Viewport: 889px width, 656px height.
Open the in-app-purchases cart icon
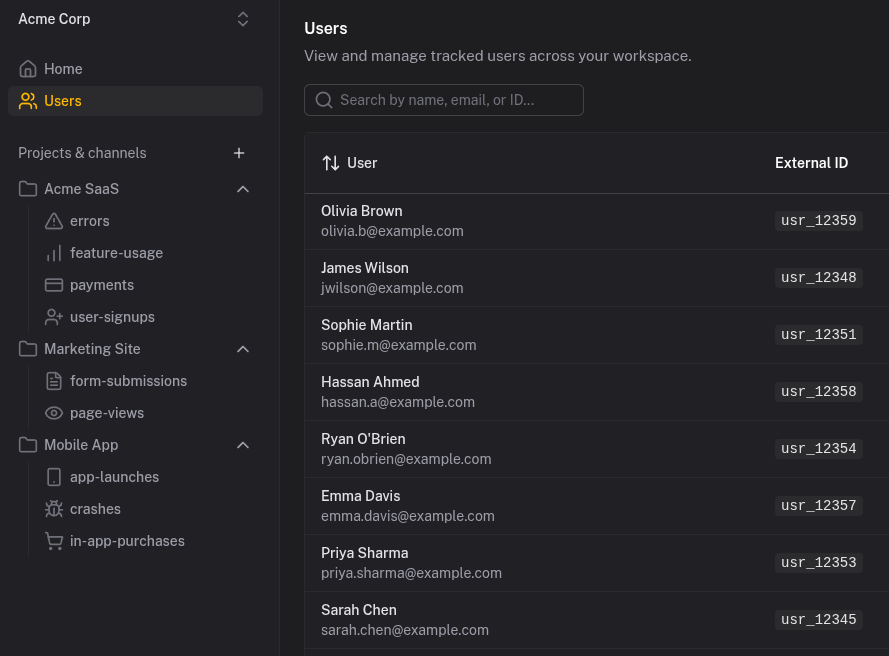click(54, 541)
